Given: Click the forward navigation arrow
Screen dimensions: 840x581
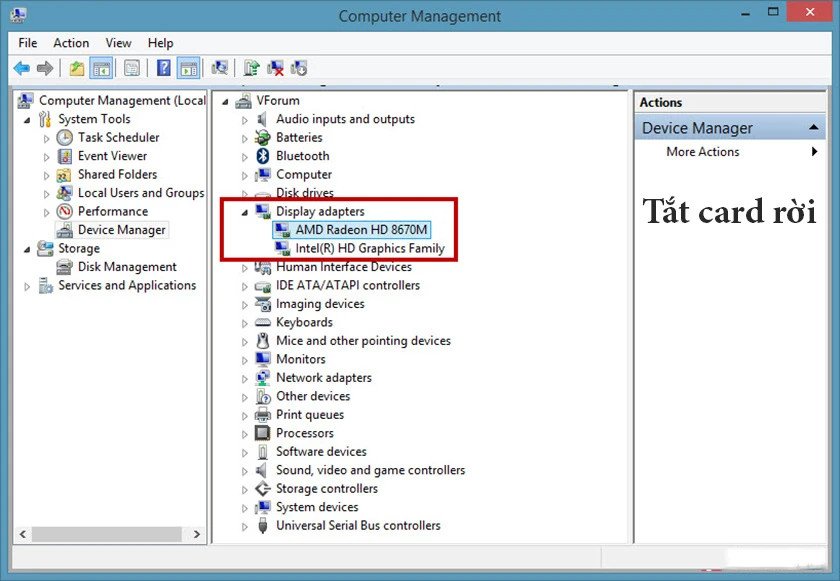Looking at the screenshot, I should pos(44,67).
